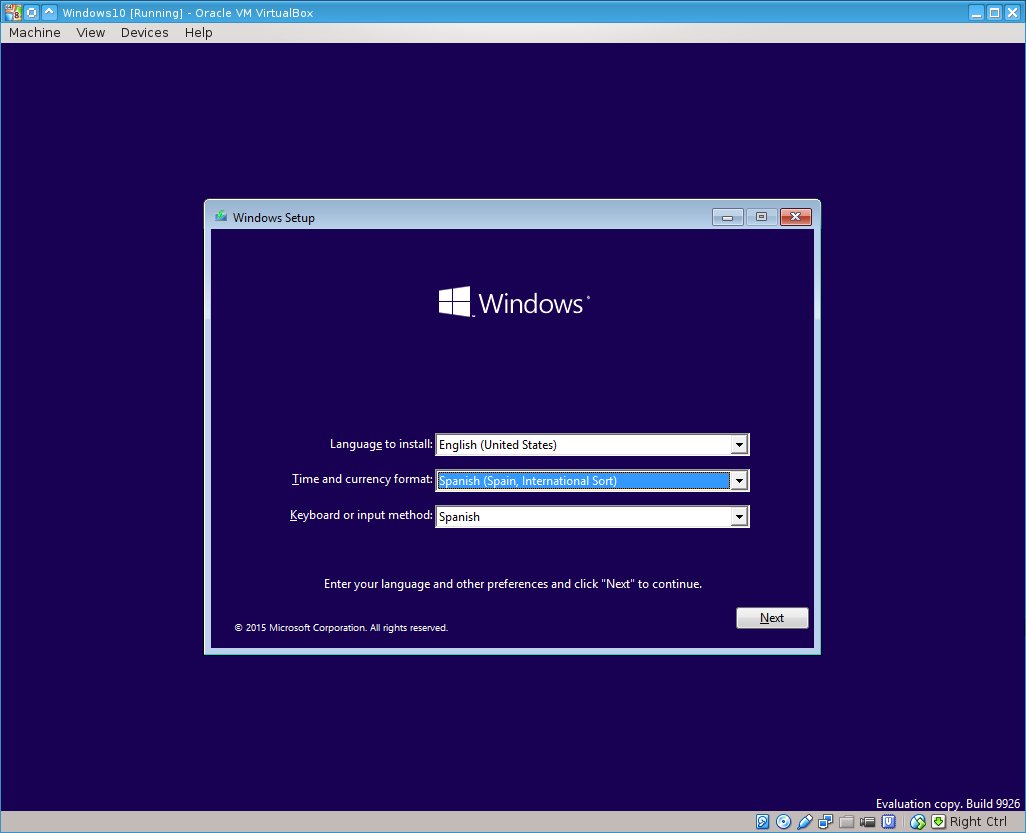Click the virtualization features chip icon
The image size is (1026, 833).
[x=889, y=822]
